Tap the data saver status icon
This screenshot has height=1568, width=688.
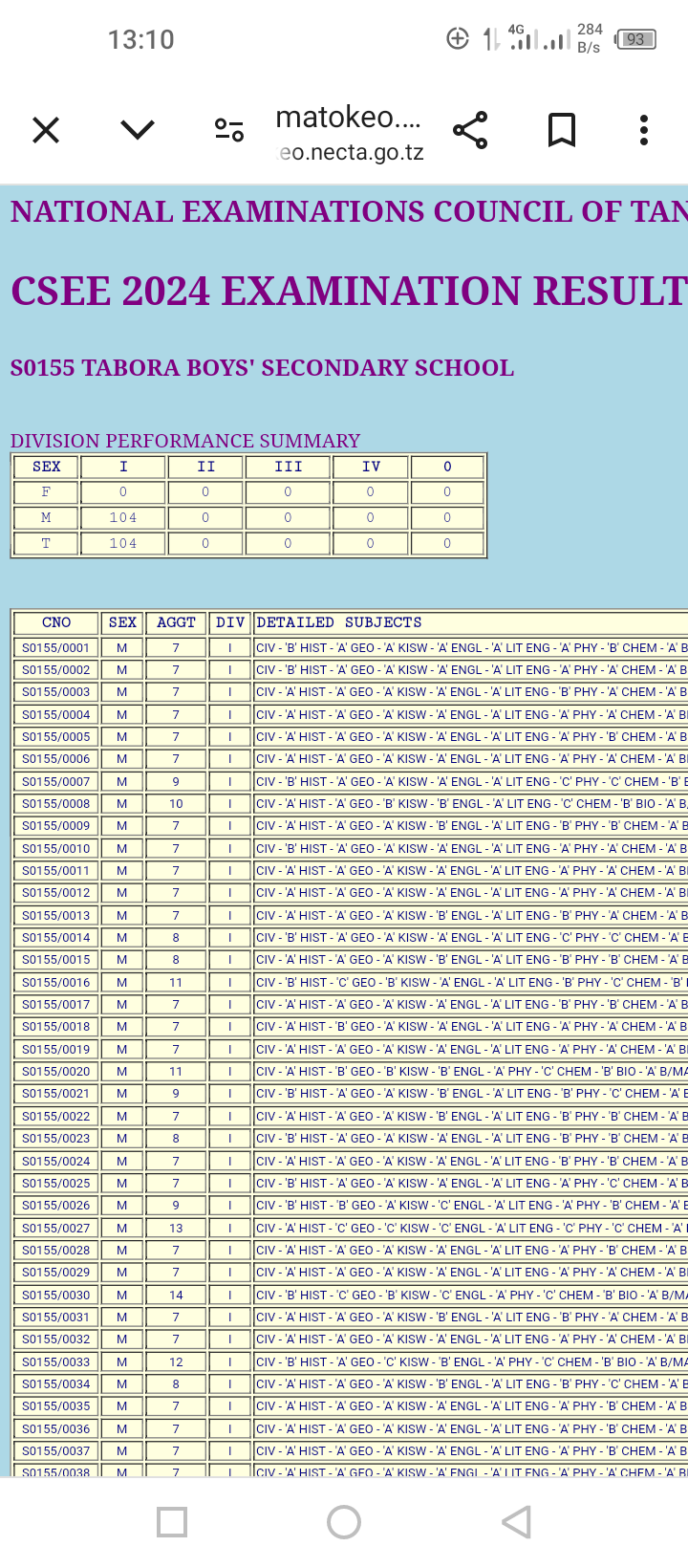click(458, 39)
